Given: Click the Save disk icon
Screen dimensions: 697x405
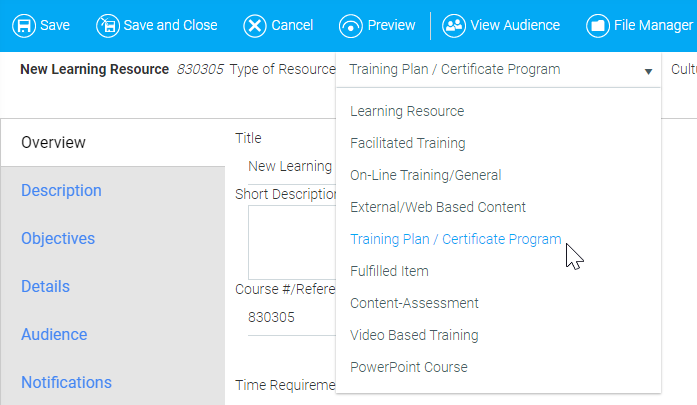Looking at the screenshot, I should pyautogui.click(x=22, y=25).
